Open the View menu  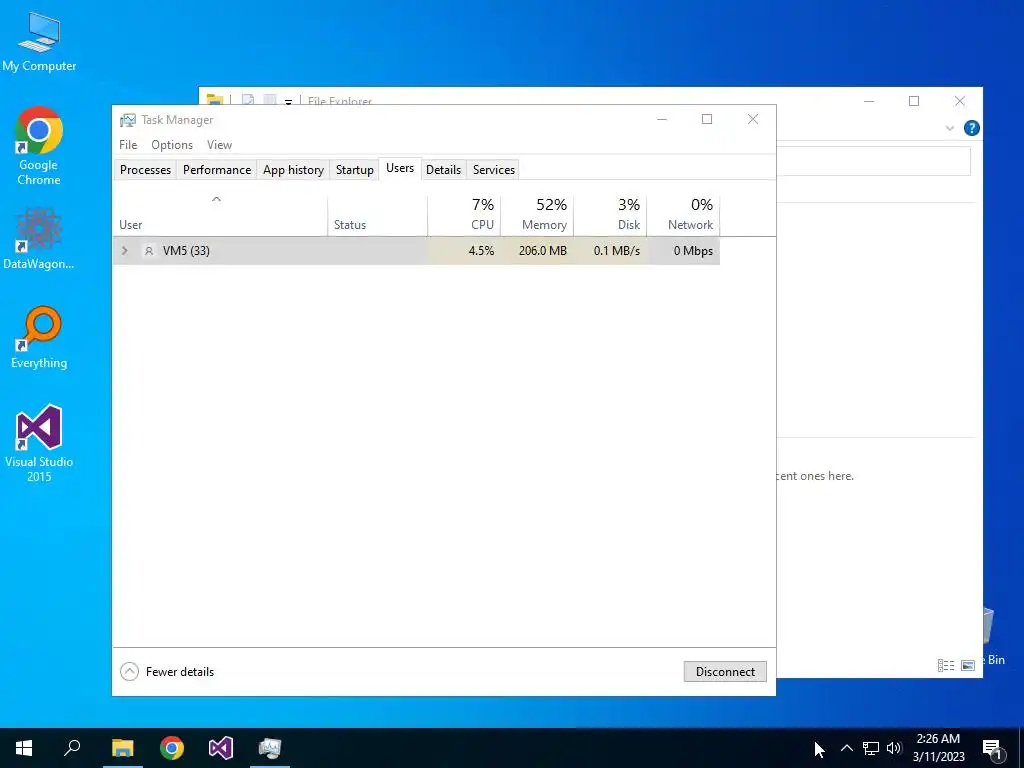[219, 145]
